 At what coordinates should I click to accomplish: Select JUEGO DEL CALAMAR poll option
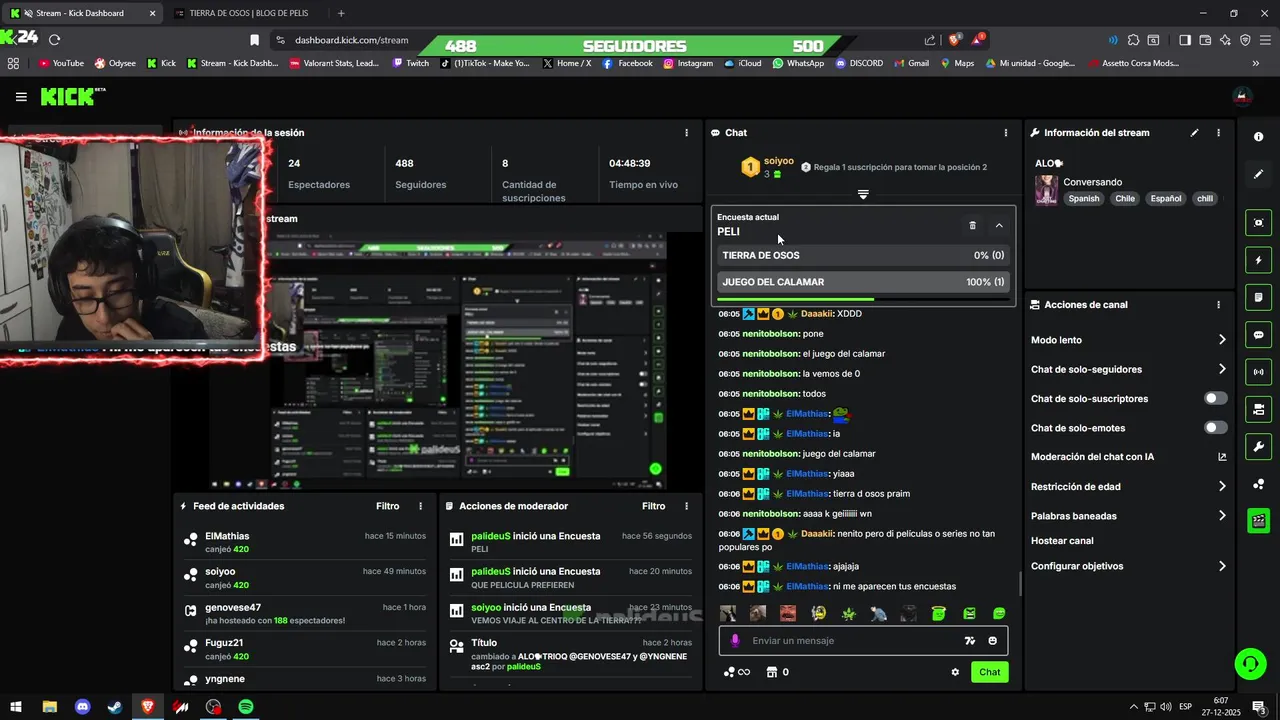click(863, 282)
